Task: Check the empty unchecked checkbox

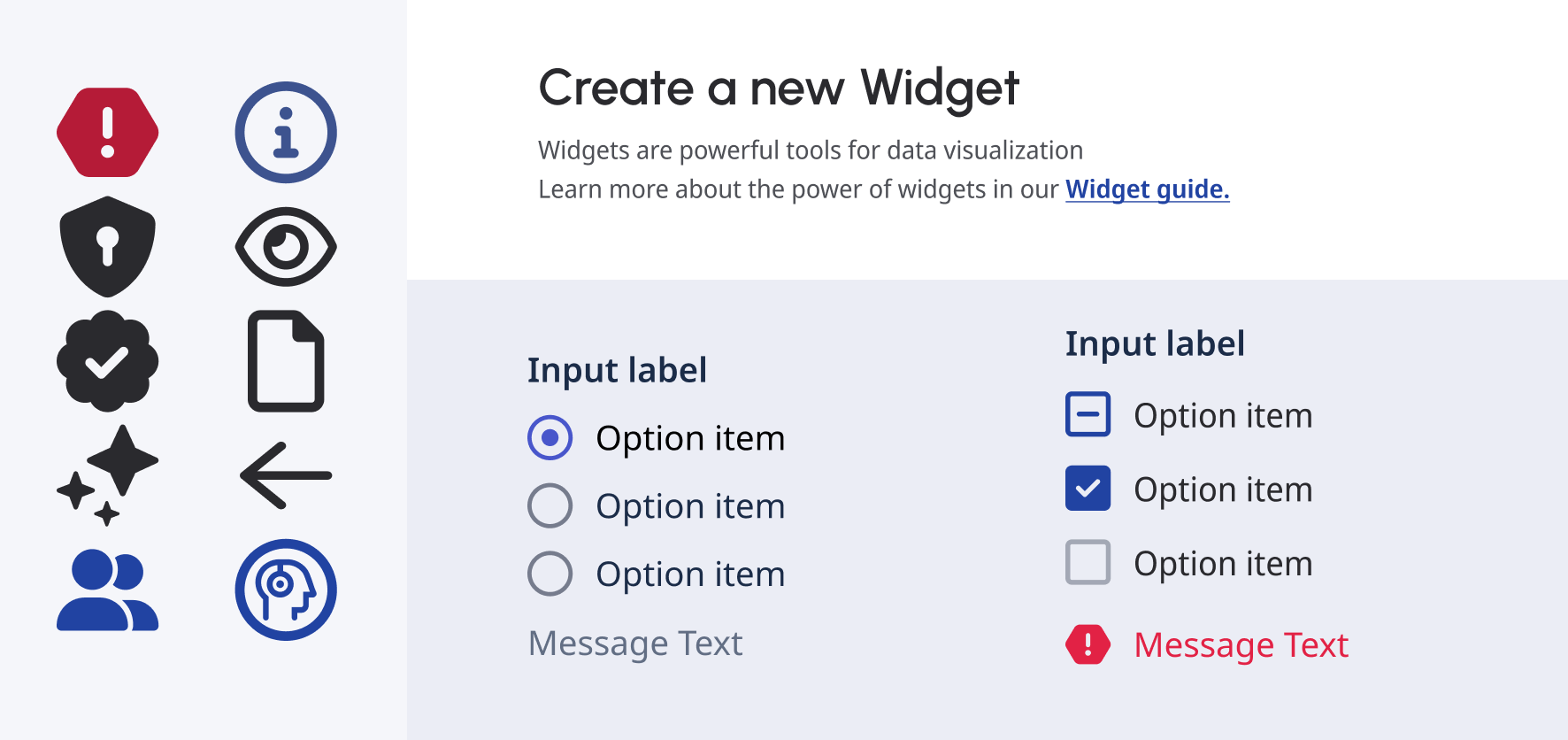Action: click(1088, 562)
